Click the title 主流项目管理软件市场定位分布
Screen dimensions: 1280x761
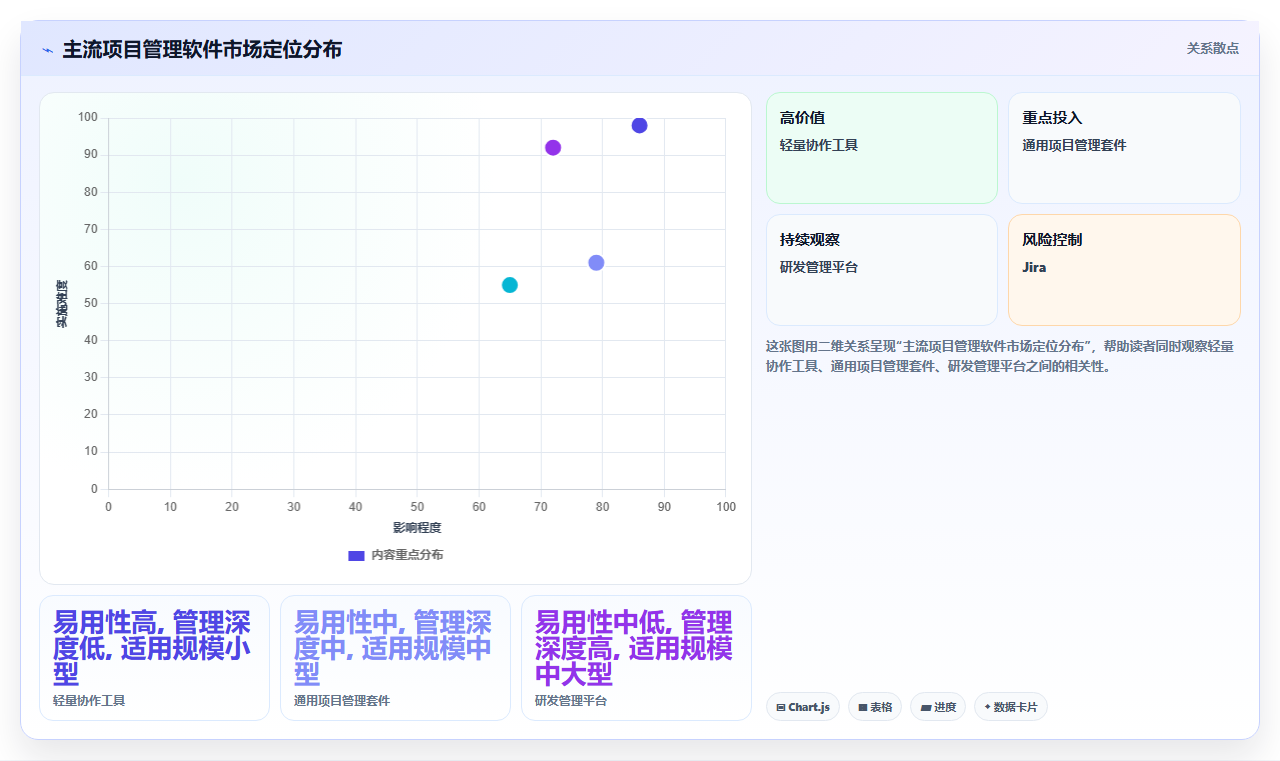click(202, 49)
